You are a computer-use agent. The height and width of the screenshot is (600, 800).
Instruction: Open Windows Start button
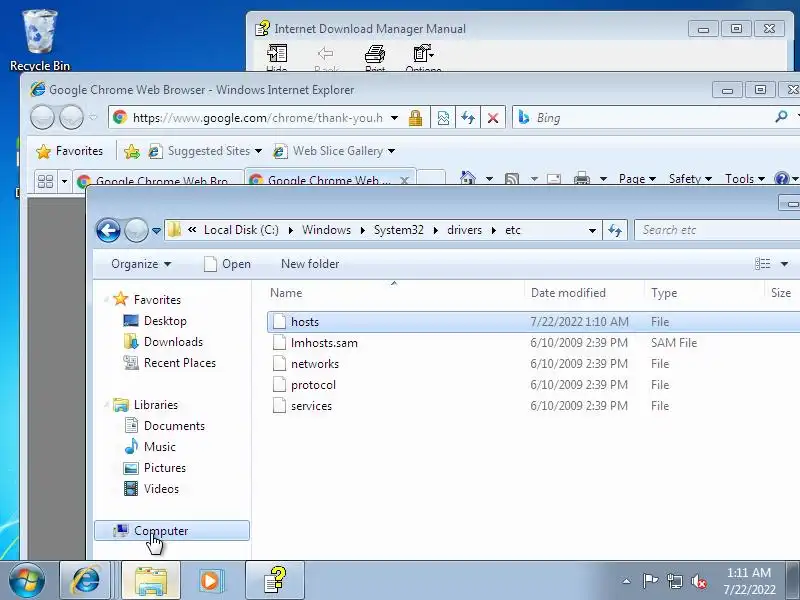pyautogui.click(x=26, y=581)
